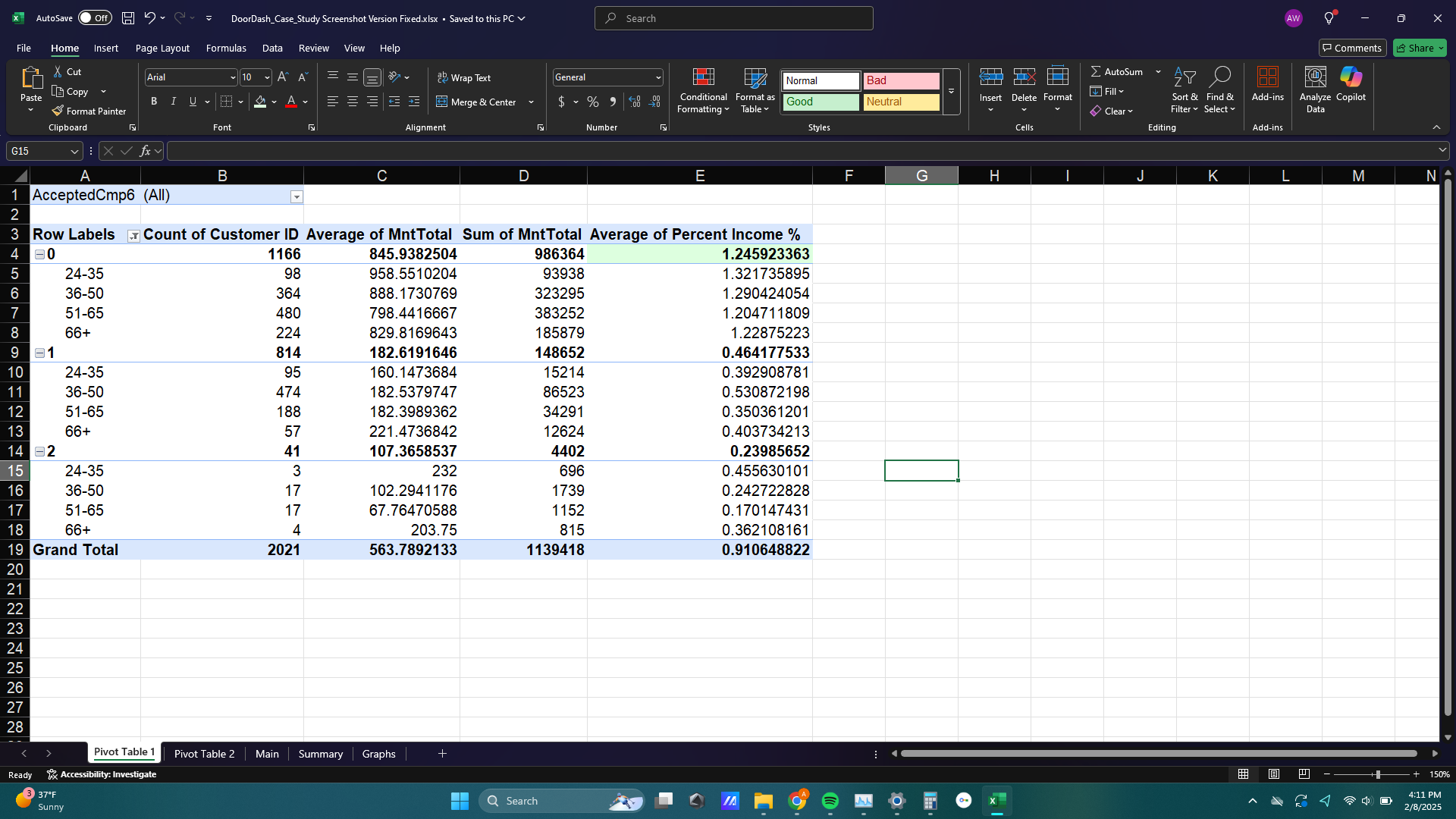Expand the Arial font name dropdown
The image size is (1456, 819).
[x=233, y=77]
